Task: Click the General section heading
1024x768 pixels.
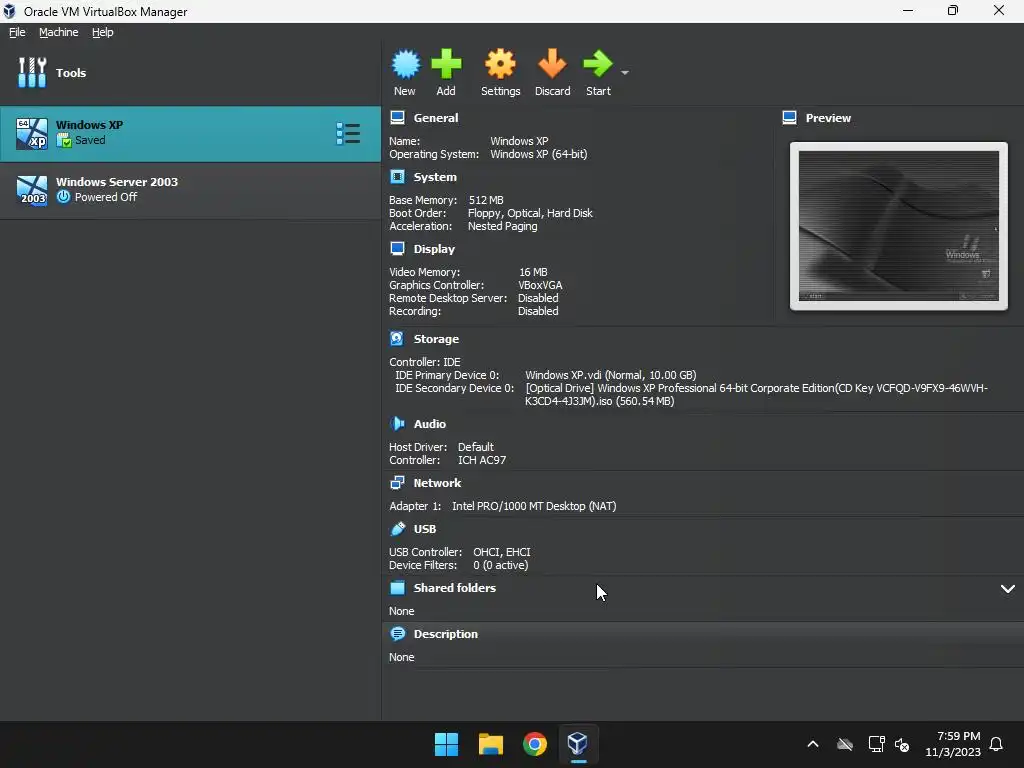Action: click(436, 118)
